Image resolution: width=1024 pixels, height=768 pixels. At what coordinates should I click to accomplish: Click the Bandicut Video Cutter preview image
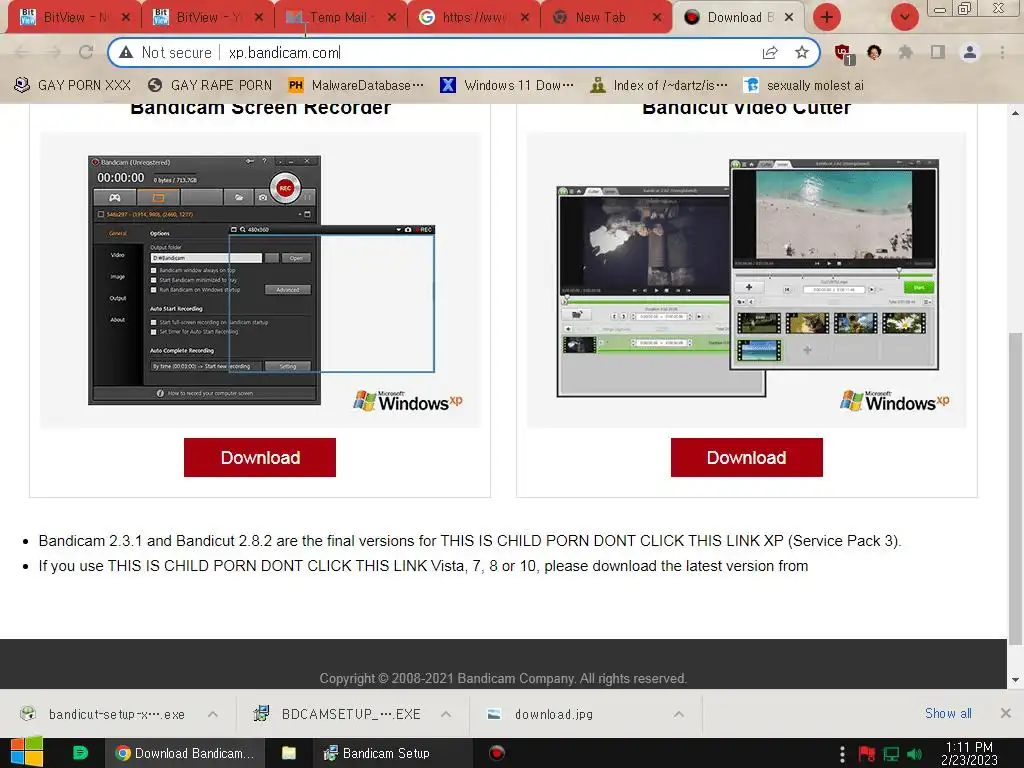(746, 280)
